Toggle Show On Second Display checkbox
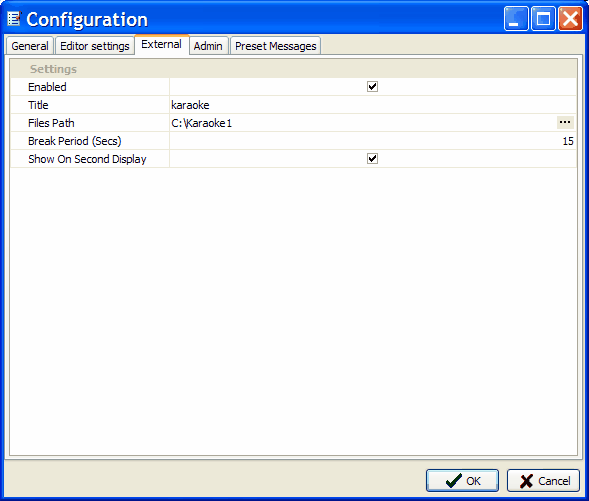589x501 pixels. pos(372,159)
